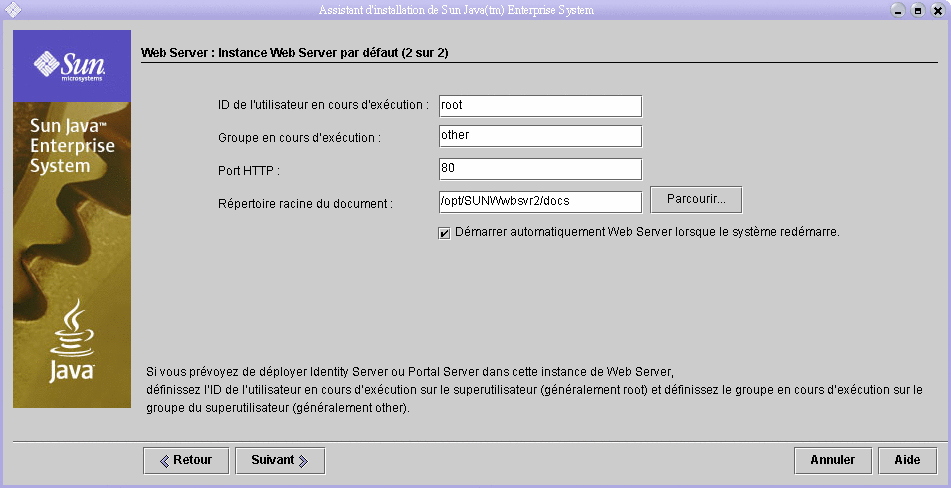Open help with the Aide button

point(907,461)
